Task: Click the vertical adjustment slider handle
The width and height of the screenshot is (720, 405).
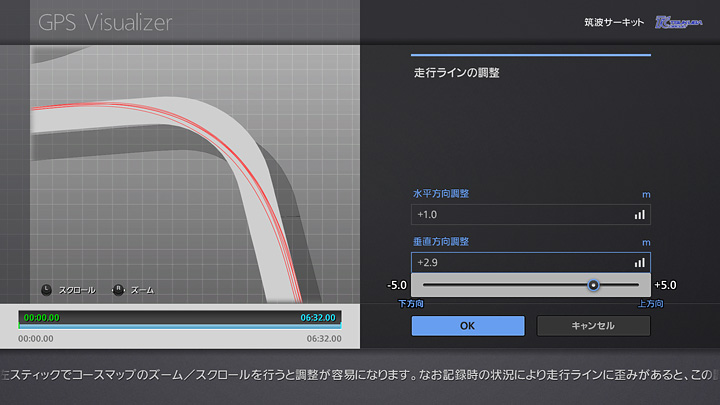Action: click(x=593, y=285)
